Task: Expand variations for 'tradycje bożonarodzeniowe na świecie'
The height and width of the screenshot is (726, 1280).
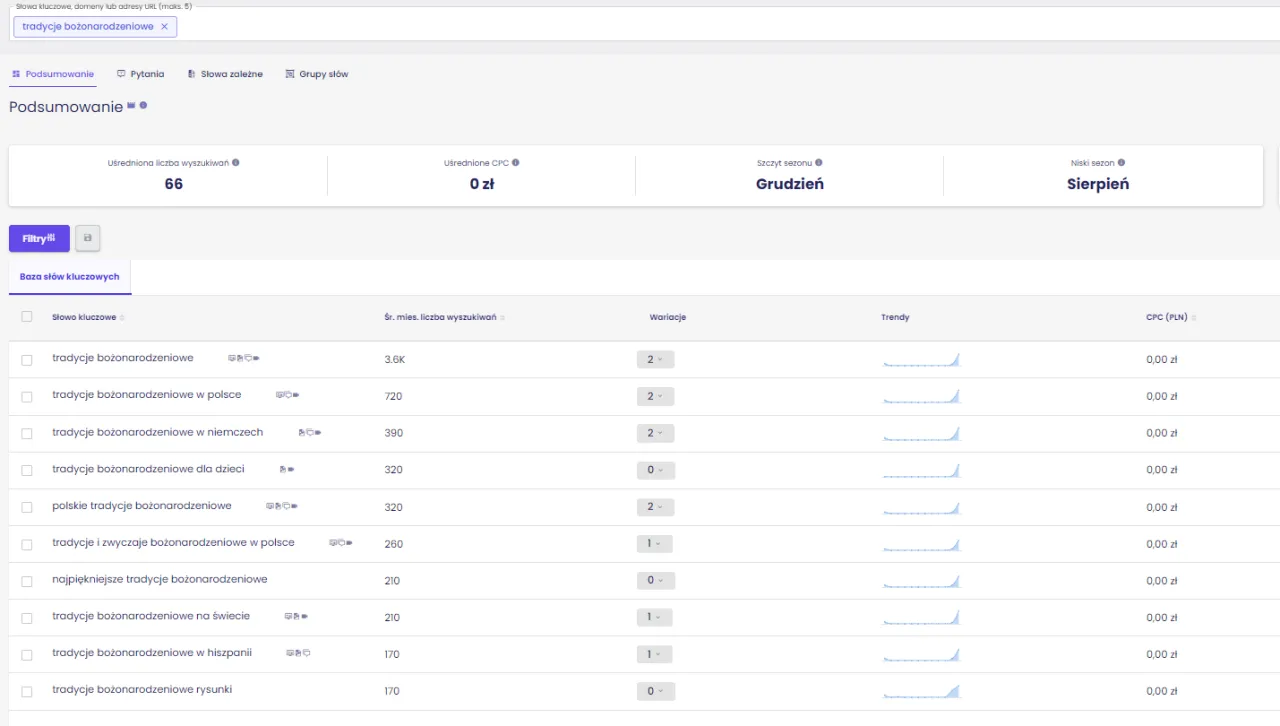Action: point(654,618)
